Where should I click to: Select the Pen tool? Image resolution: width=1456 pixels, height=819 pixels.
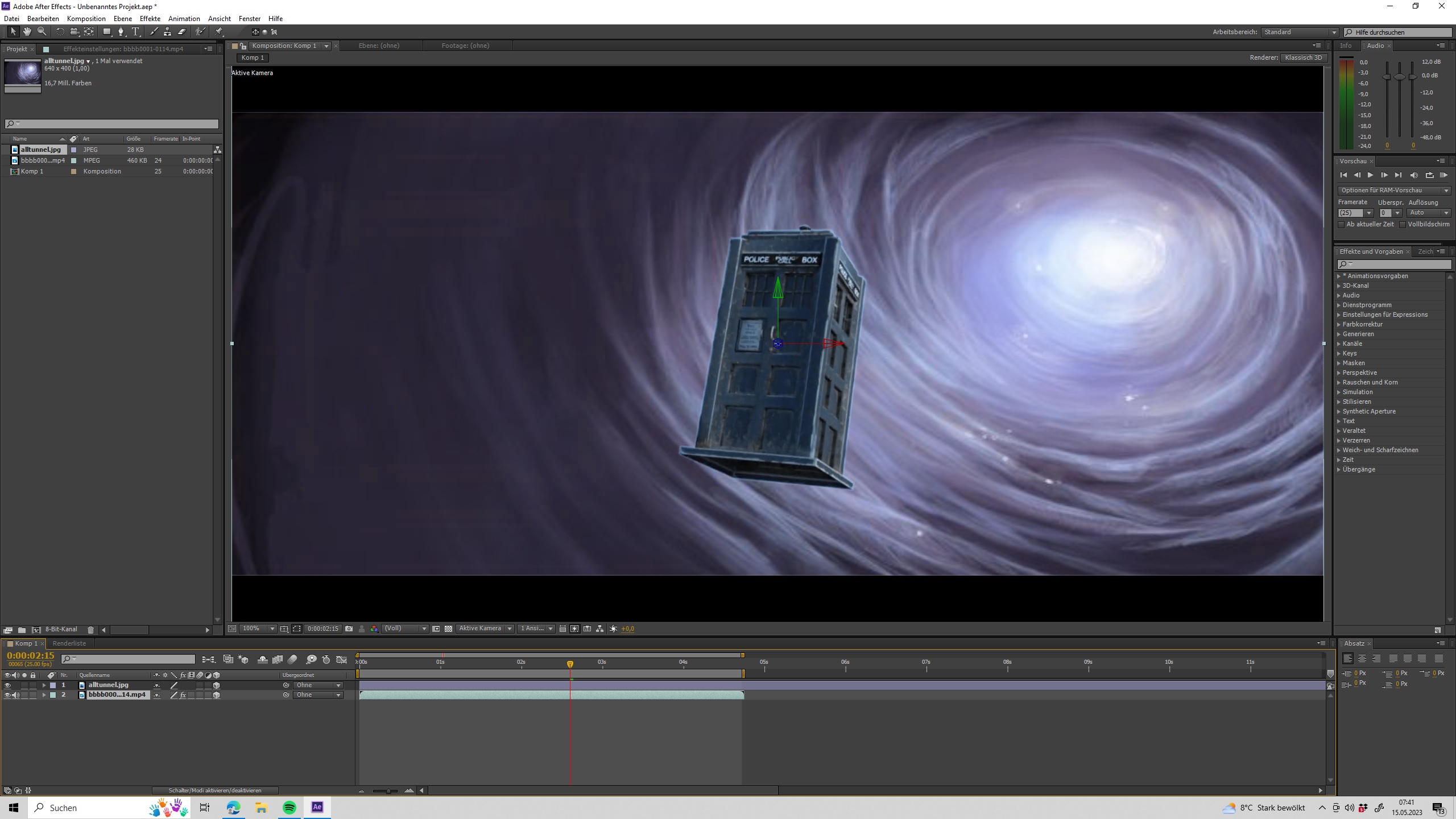coord(121,32)
